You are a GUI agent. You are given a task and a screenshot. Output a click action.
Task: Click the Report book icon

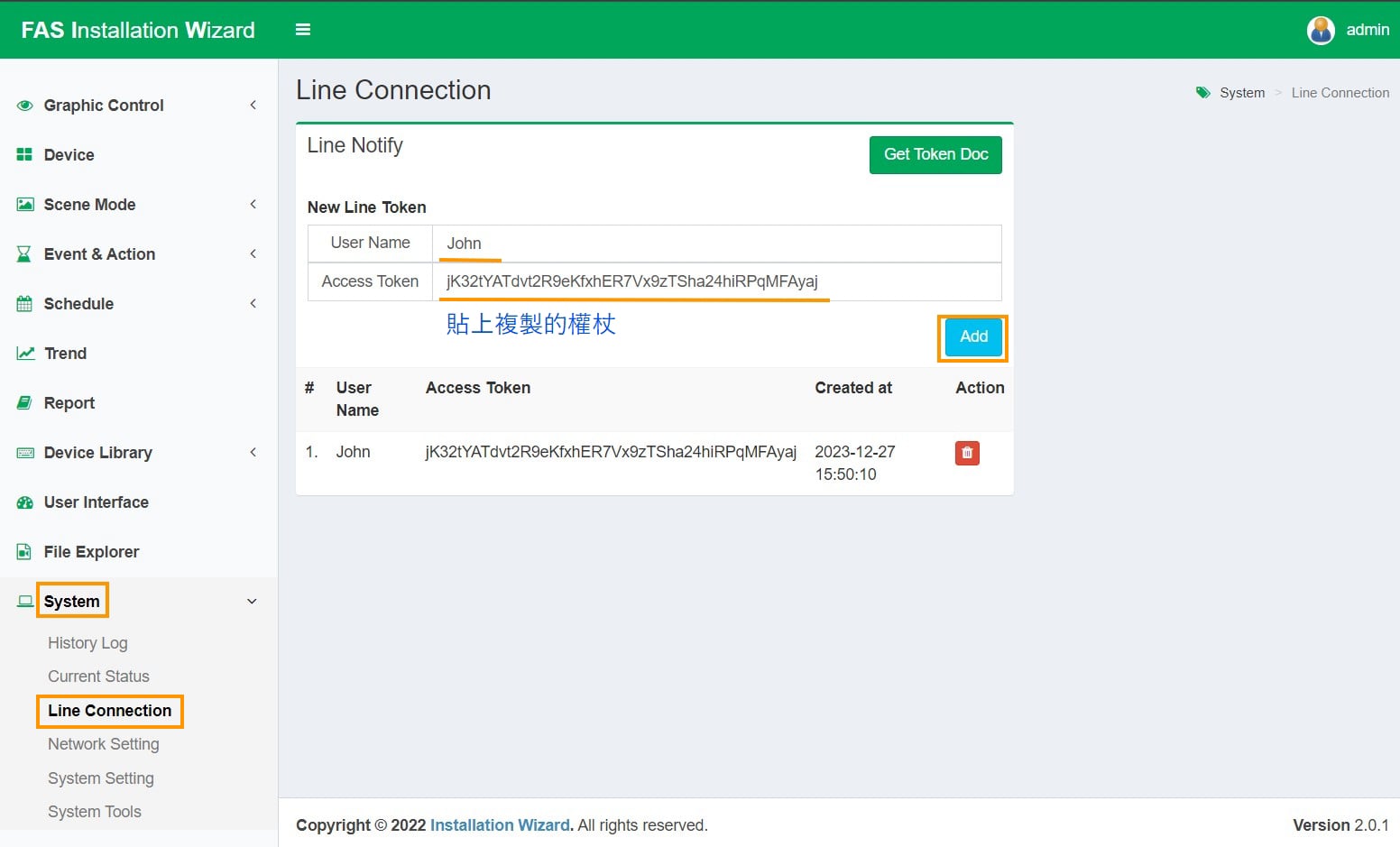click(24, 403)
